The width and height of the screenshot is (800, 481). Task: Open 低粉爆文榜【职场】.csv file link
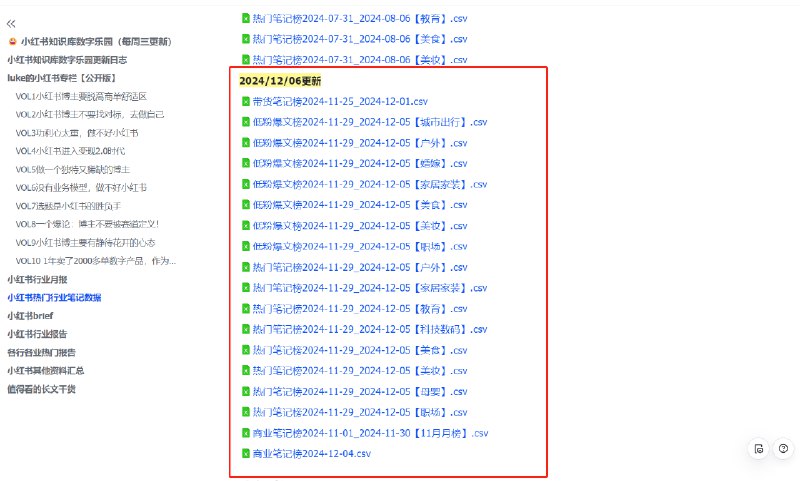pyautogui.click(x=360, y=246)
